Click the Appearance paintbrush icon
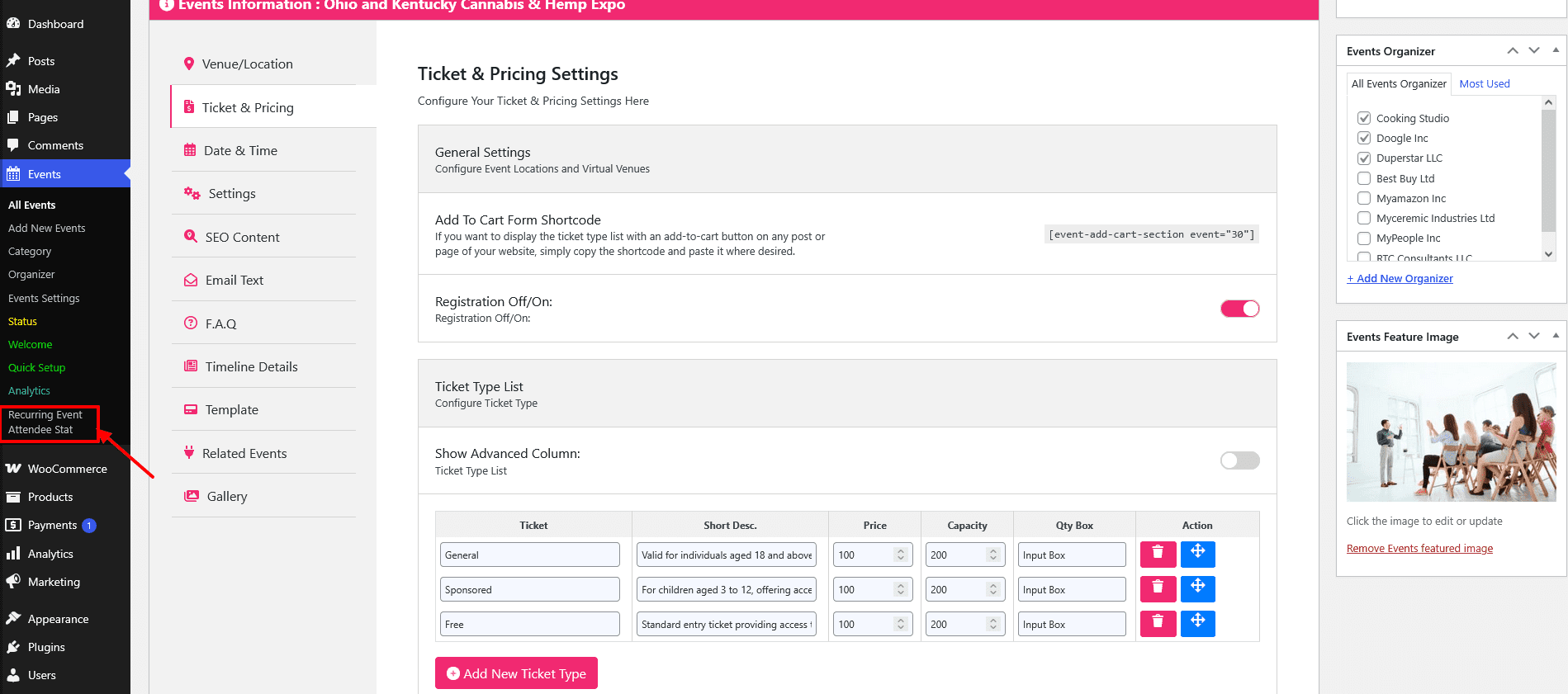 13,619
